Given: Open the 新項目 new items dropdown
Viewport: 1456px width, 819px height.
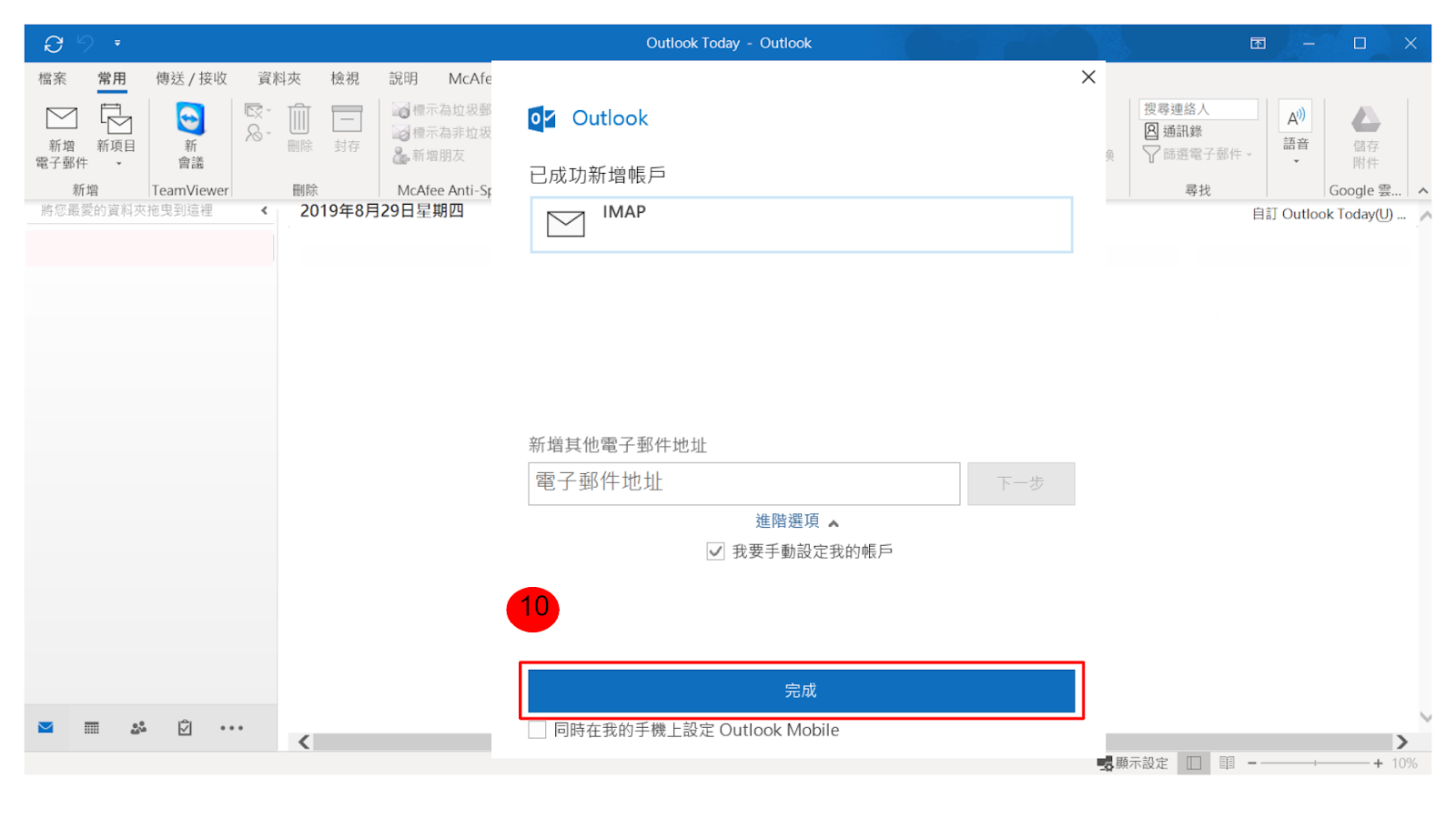Looking at the screenshot, I should click(116, 136).
